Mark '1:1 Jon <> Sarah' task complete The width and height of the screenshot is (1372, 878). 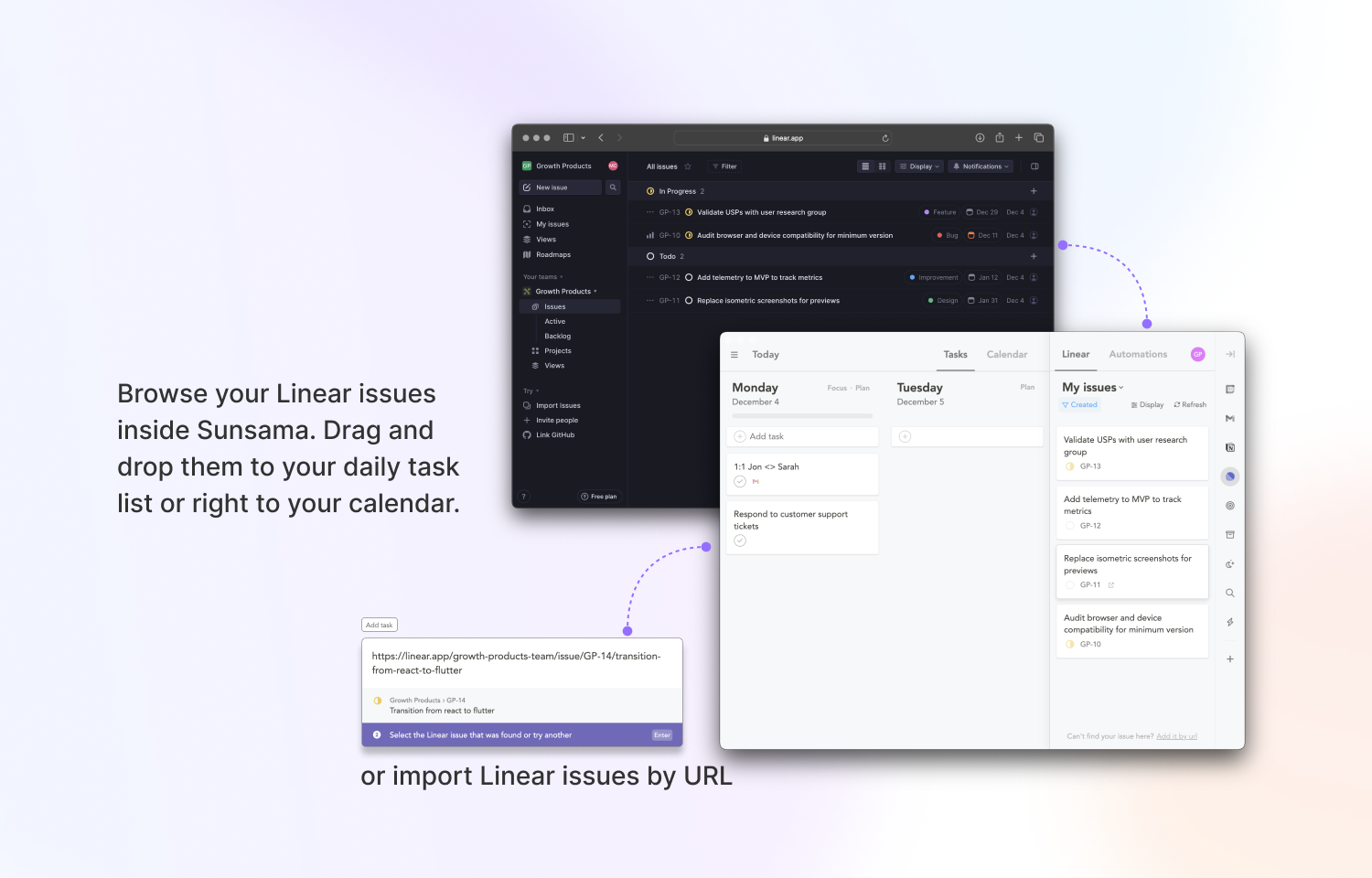tap(740, 481)
